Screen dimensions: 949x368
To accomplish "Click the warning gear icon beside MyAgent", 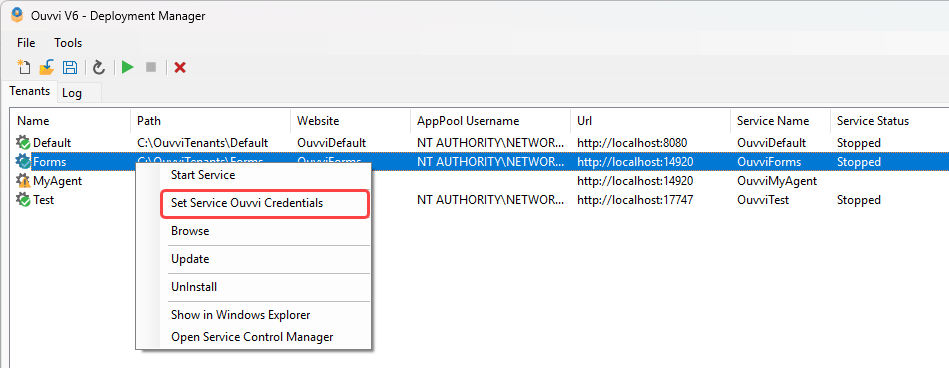I will [x=23, y=180].
